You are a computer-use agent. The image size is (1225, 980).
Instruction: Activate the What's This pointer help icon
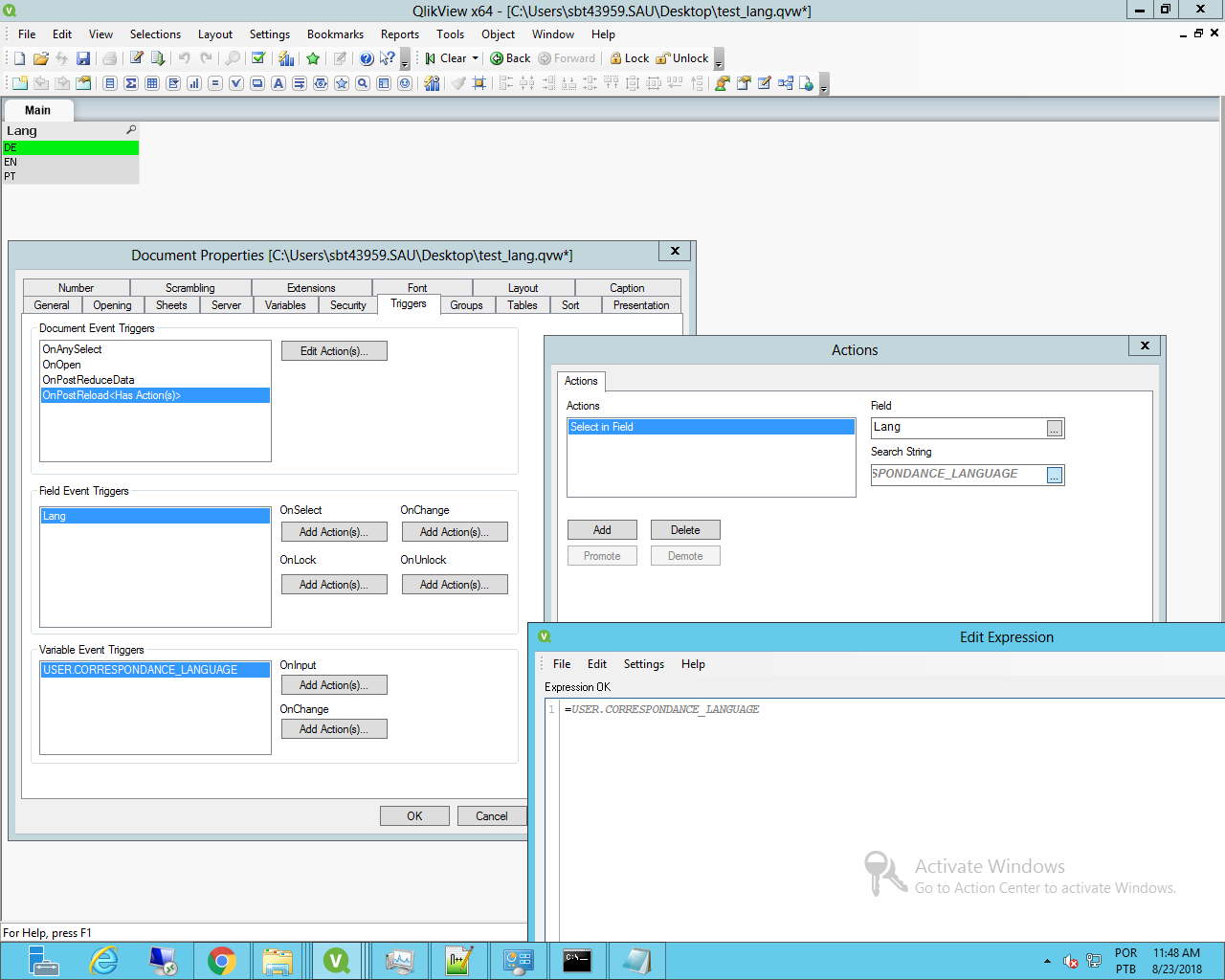[387, 58]
